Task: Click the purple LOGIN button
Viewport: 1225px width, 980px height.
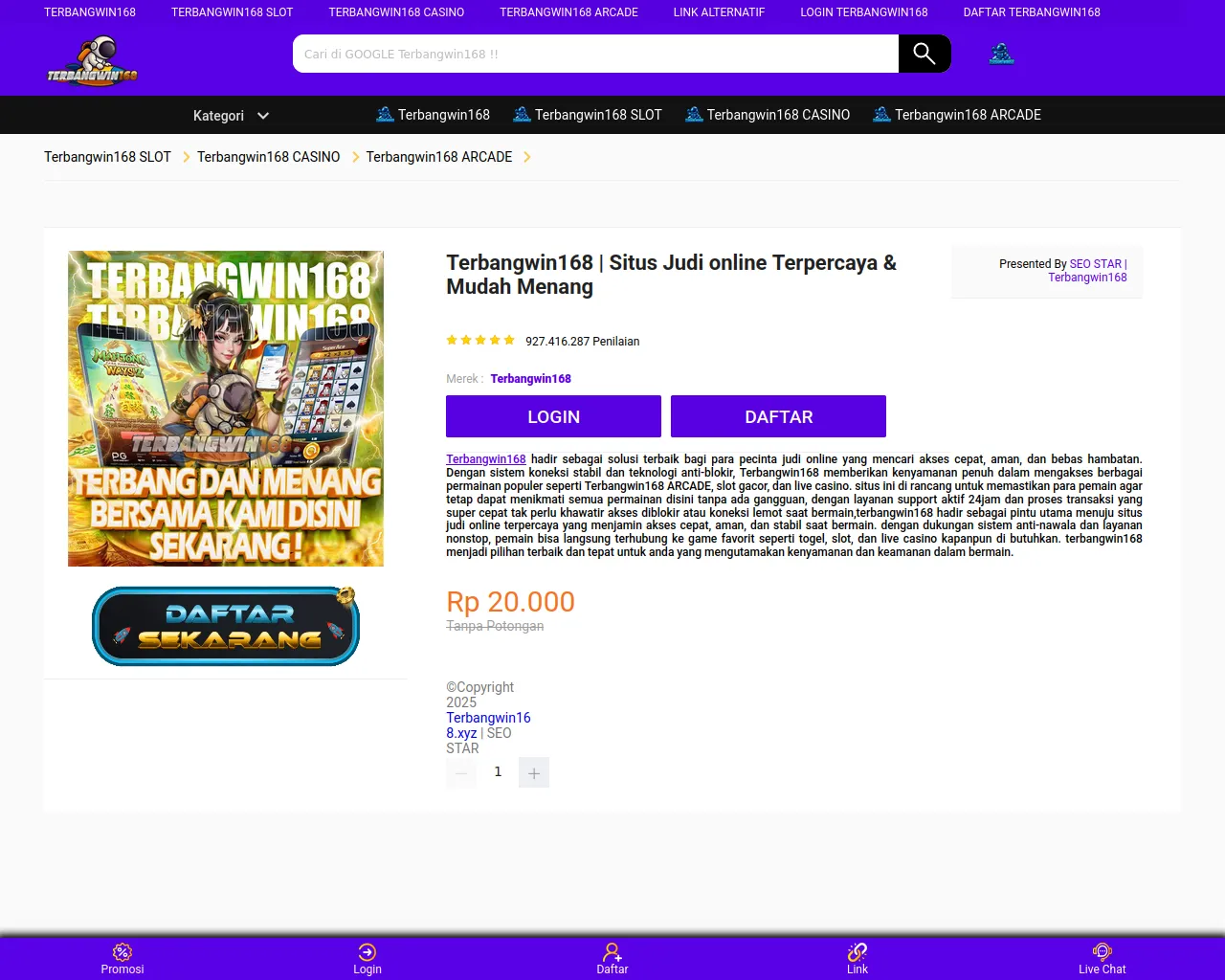Action: coord(553,416)
